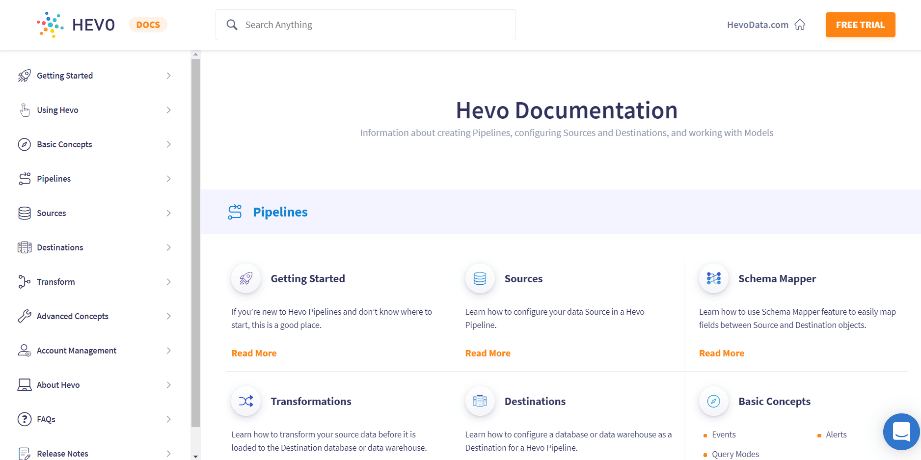Click the Using Hevo hand pointer icon
Screen dimensions: 921x460
pos(24,110)
